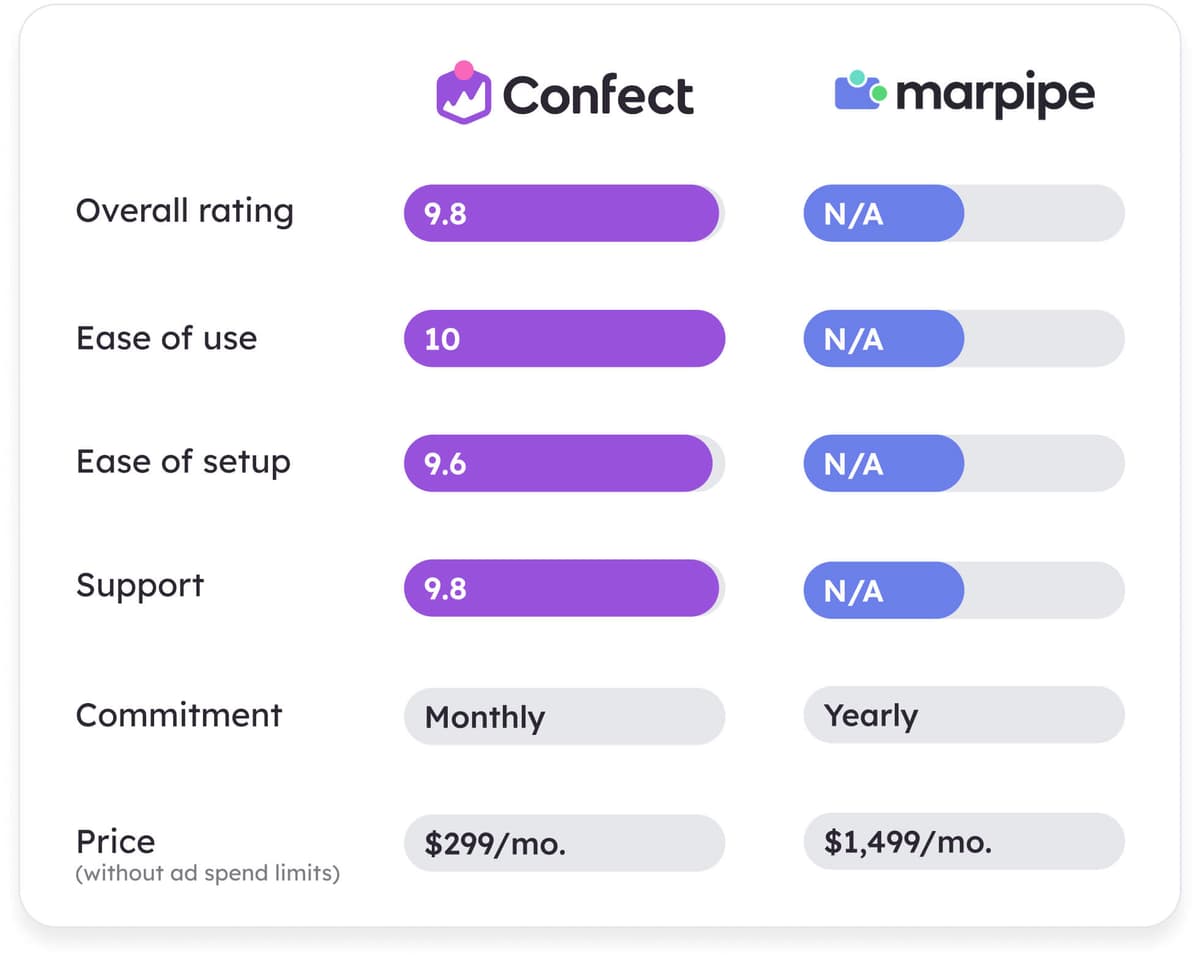1200x961 pixels.
Task: Click Confect's 9.8 Overall rating bar
Action: point(562,213)
